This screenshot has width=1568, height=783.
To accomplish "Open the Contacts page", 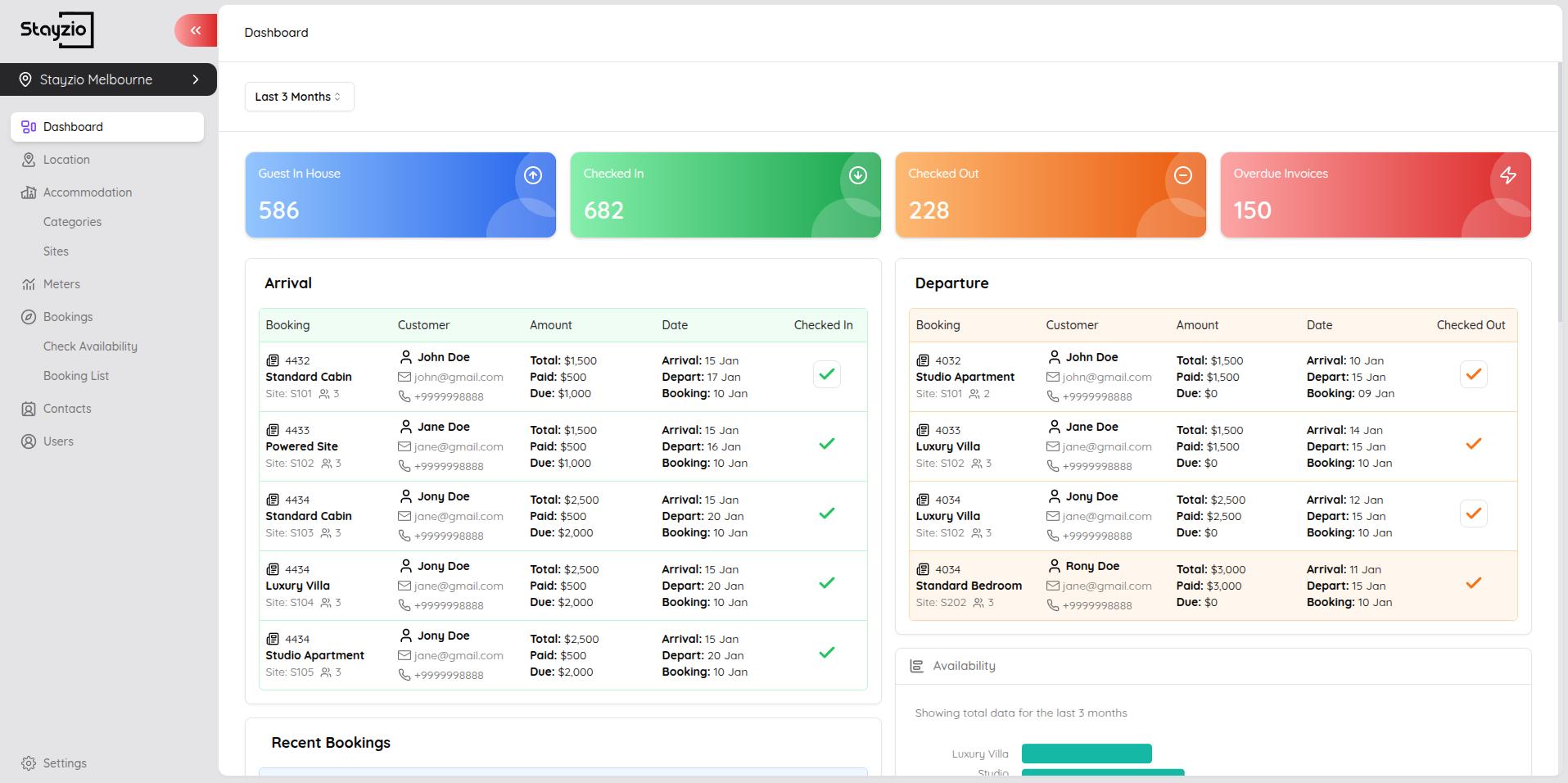I will click(x=107, y=409).
